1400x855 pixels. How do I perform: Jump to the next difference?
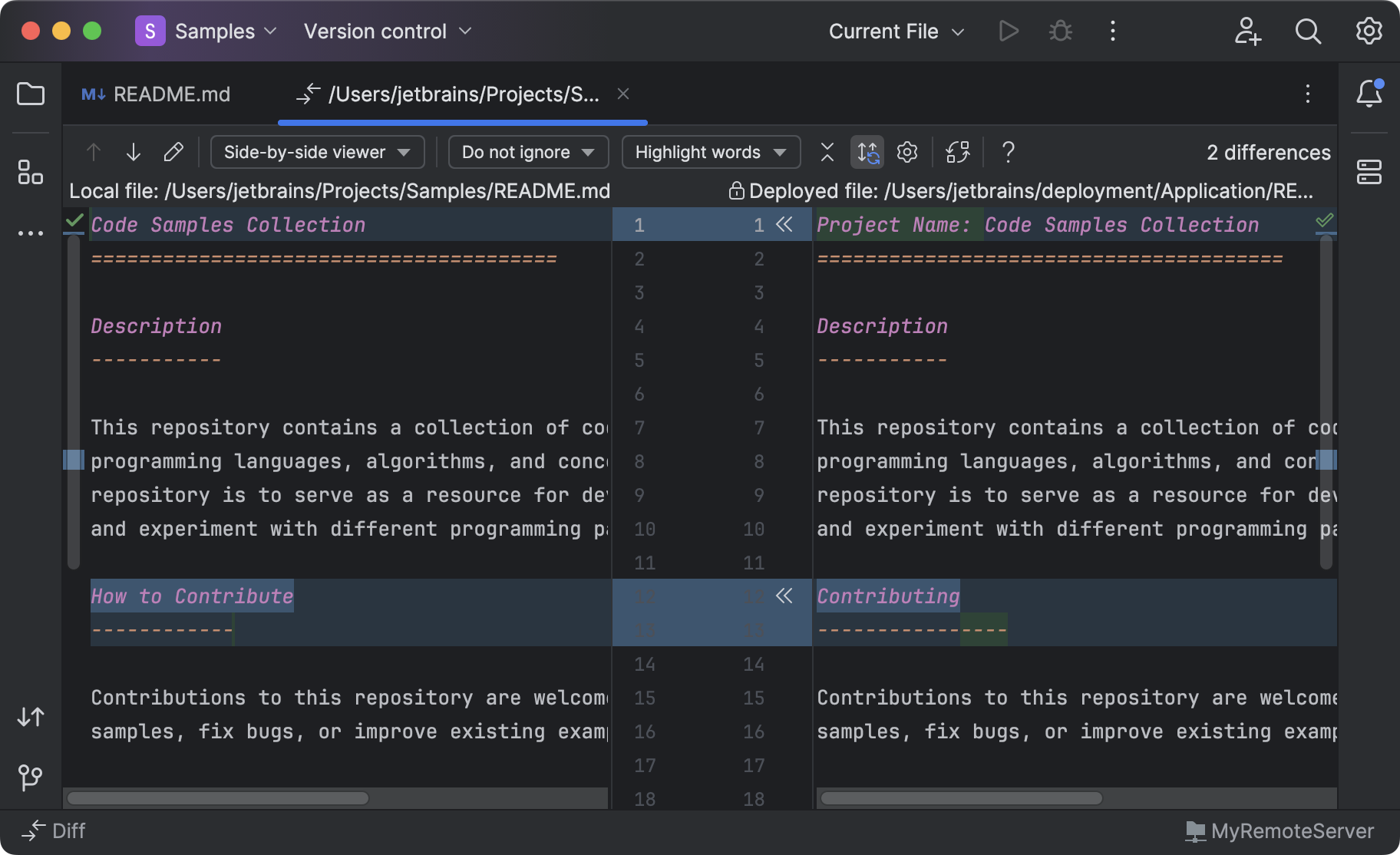133,152
